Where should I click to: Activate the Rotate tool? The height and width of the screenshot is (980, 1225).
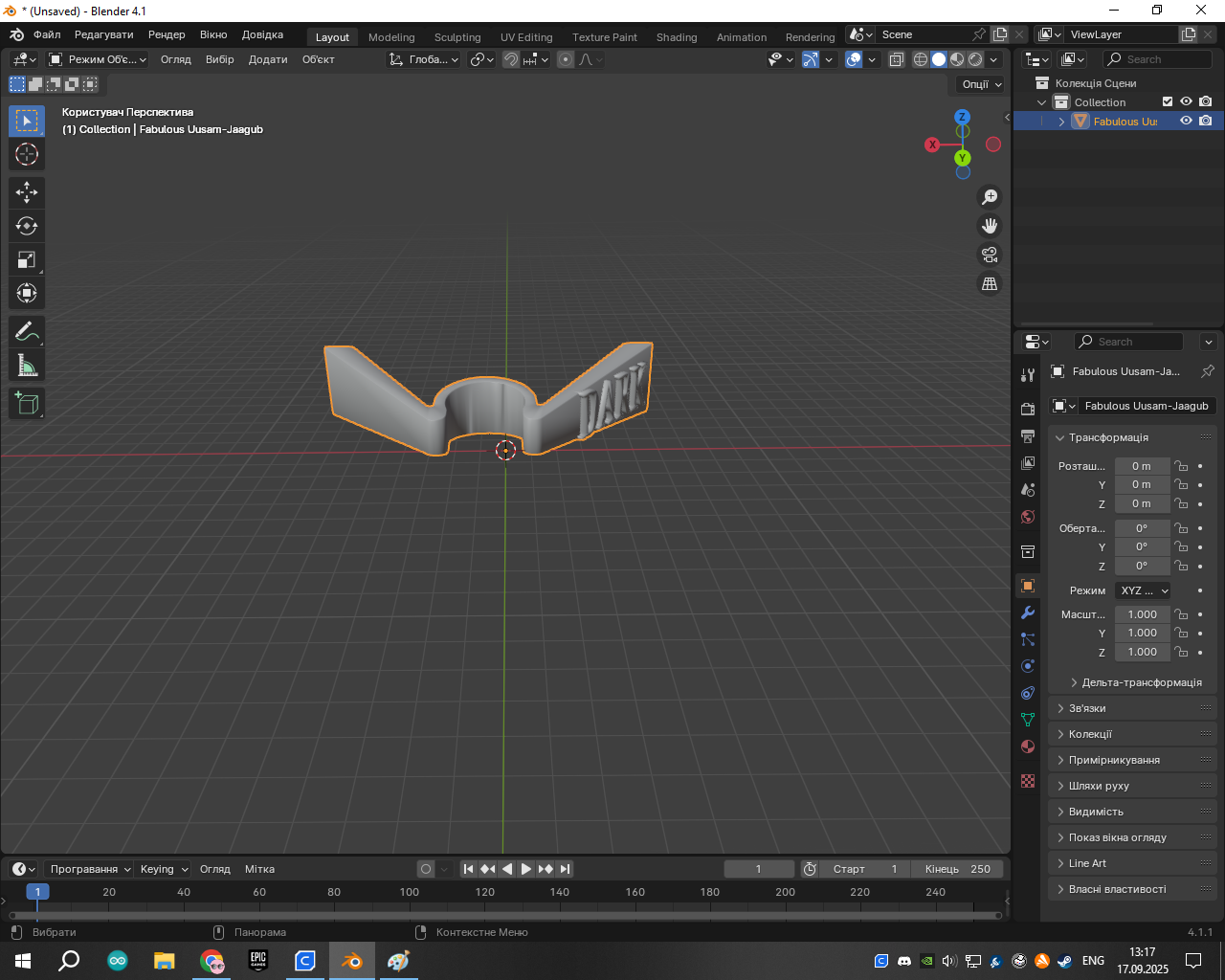pos(27,226)
